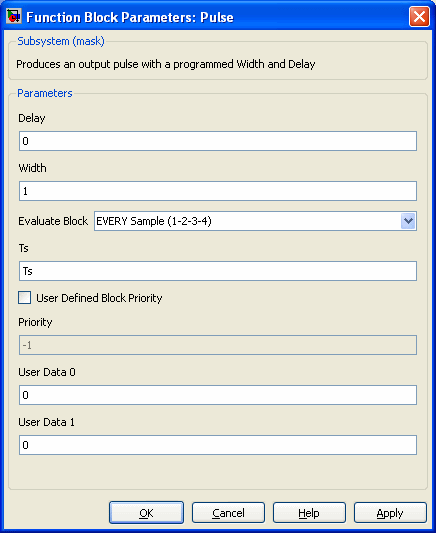Close the Function Block Parameters dialog

click(x=419, y=16)
